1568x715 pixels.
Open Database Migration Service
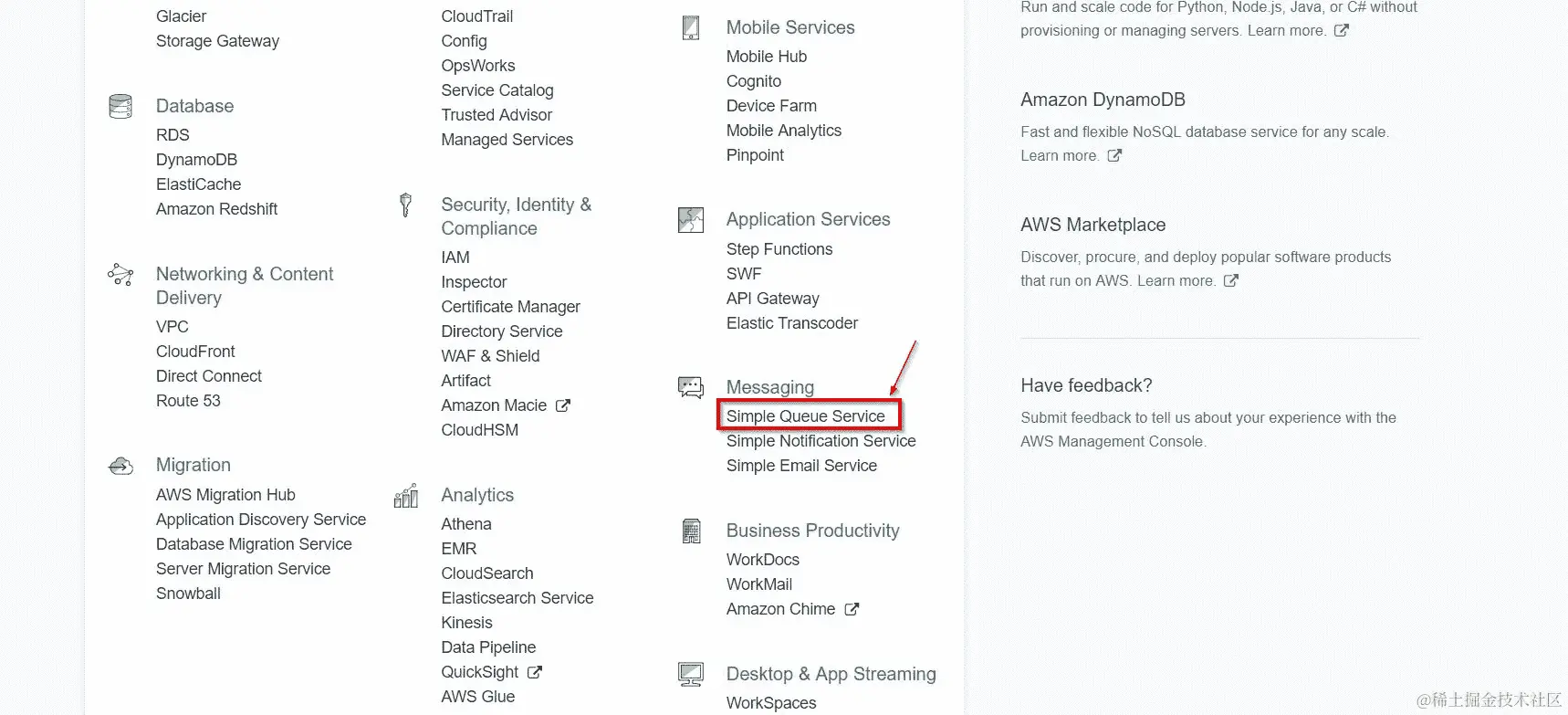(254, 544)
